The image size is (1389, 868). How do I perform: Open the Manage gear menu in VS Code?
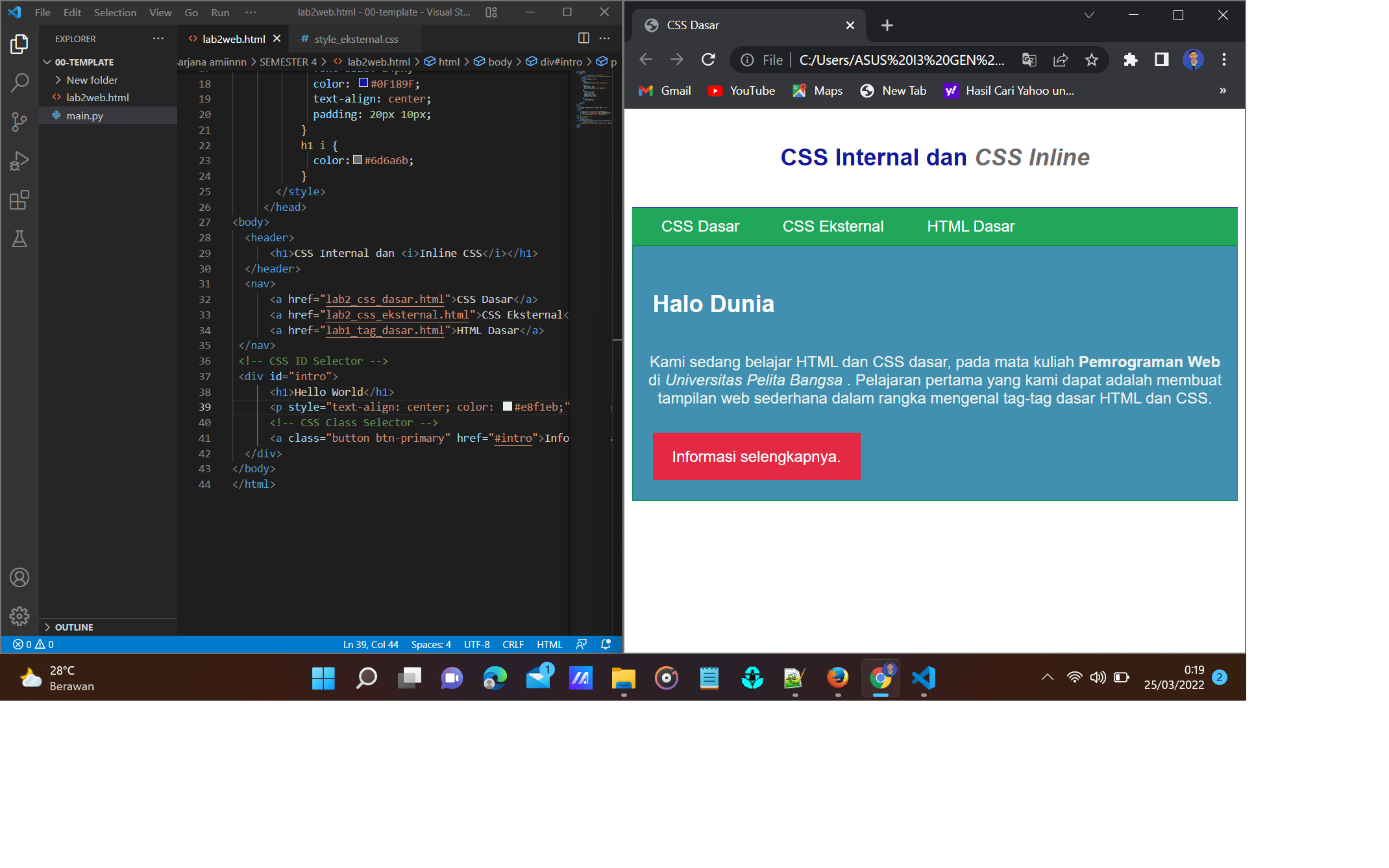[x=19, y=616]
